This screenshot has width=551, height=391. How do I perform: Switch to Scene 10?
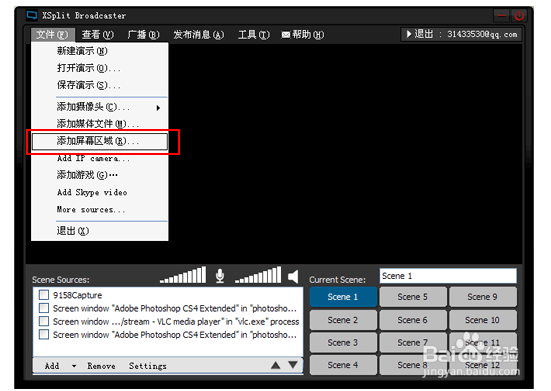pyautogui.click(x=482, y=320)
